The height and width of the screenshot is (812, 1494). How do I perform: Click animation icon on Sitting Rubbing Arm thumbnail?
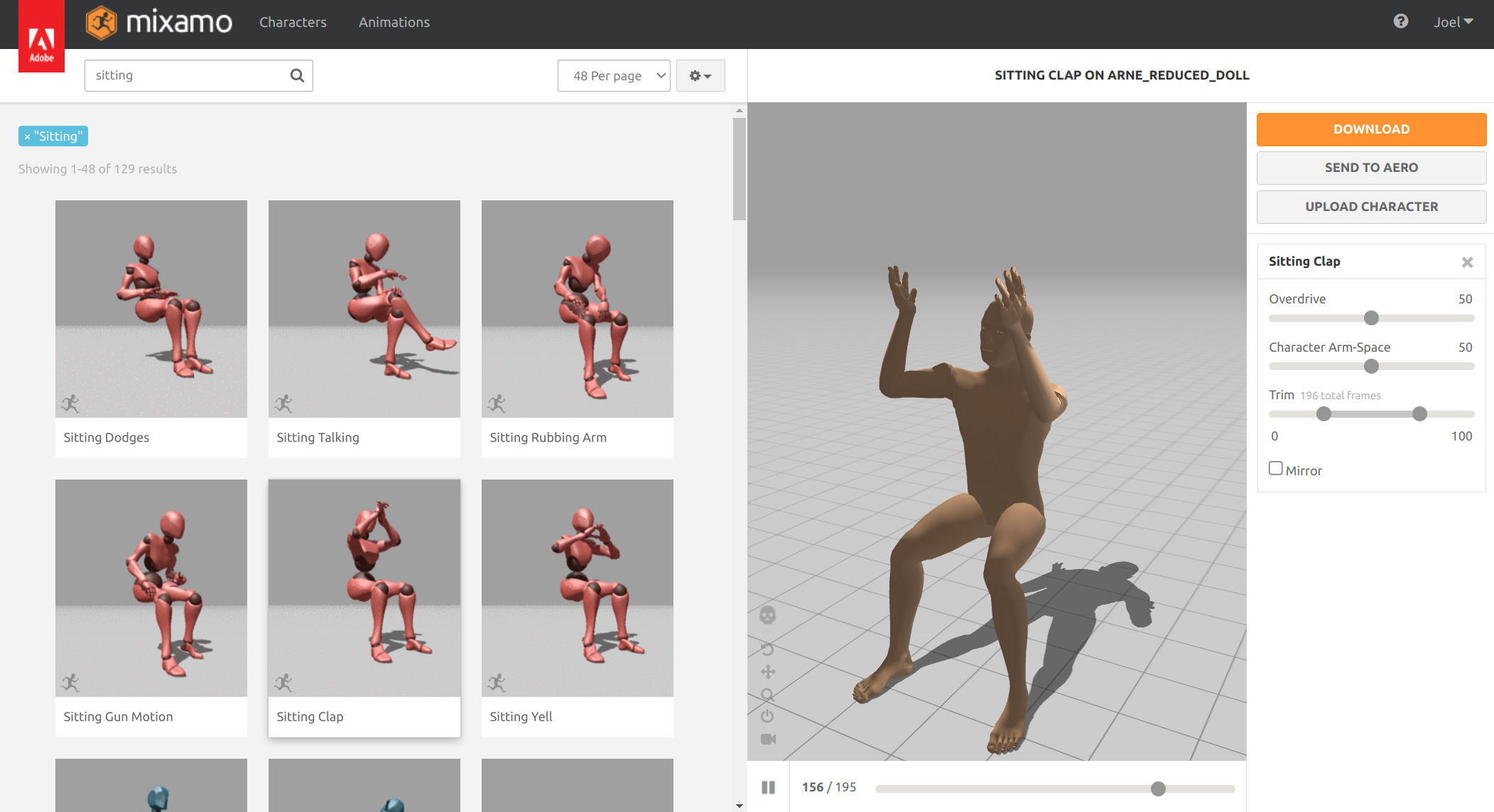point(497,404)
